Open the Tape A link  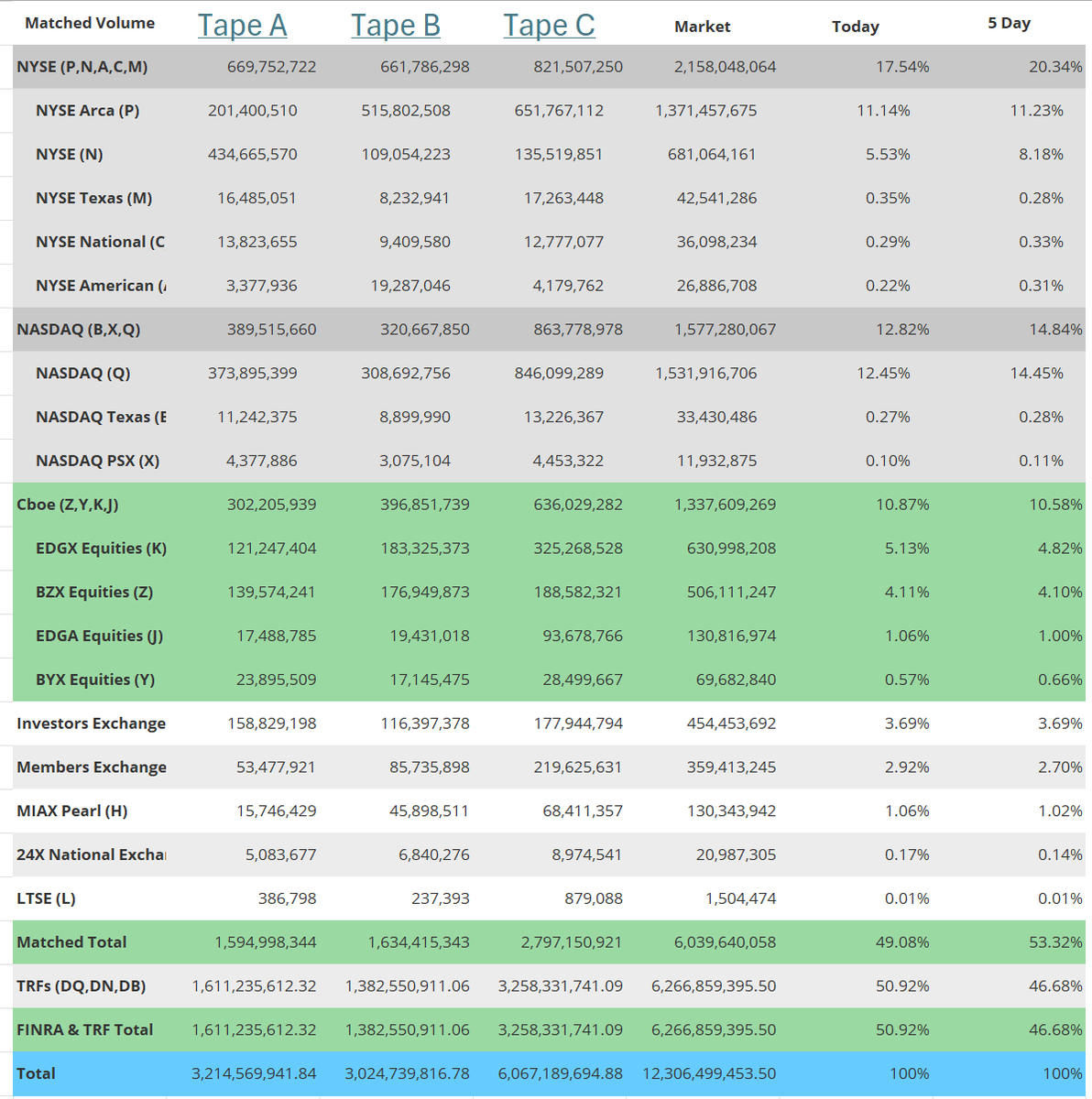pos(243,26)
